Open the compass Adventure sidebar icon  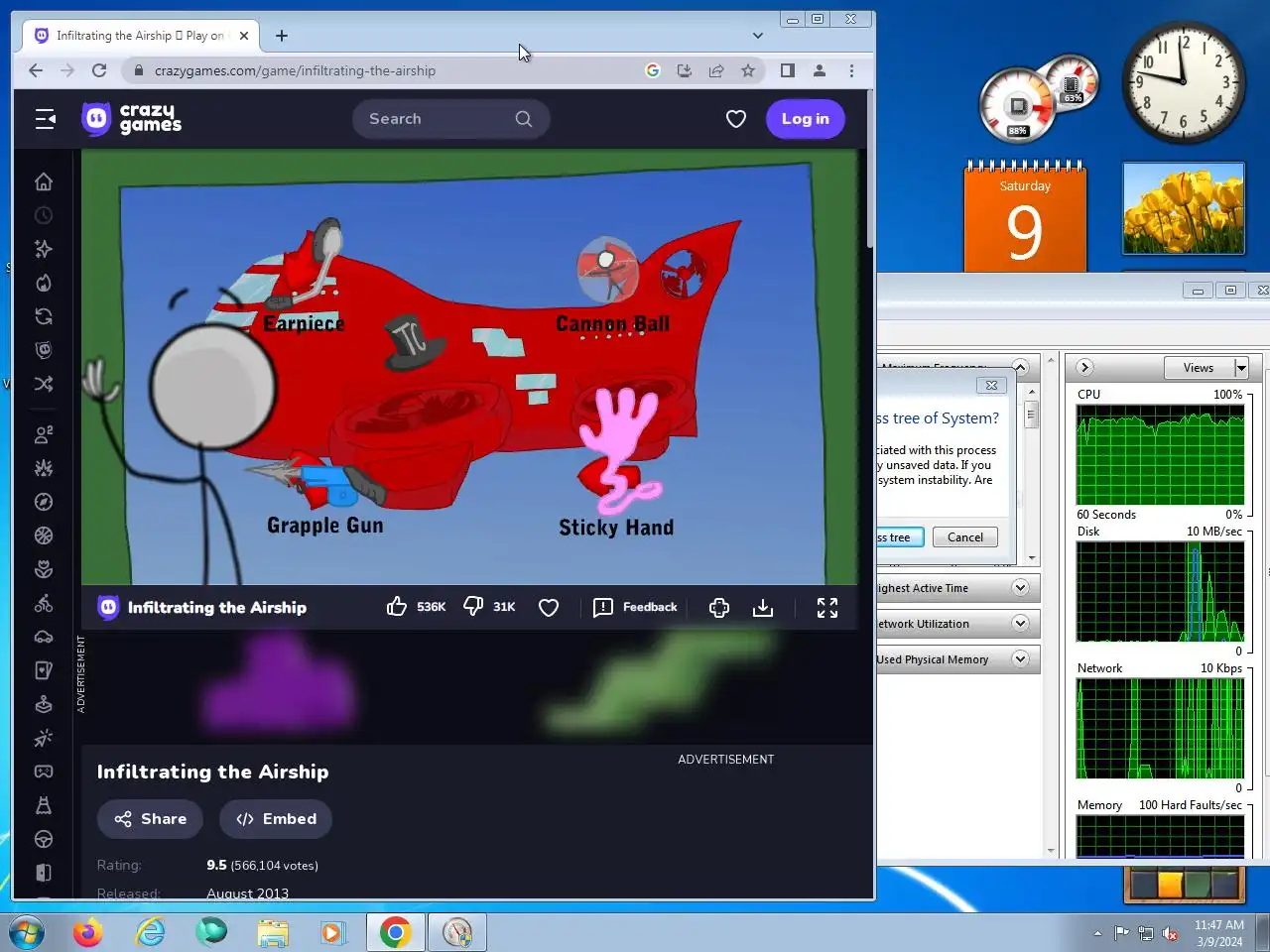[44, 502]
